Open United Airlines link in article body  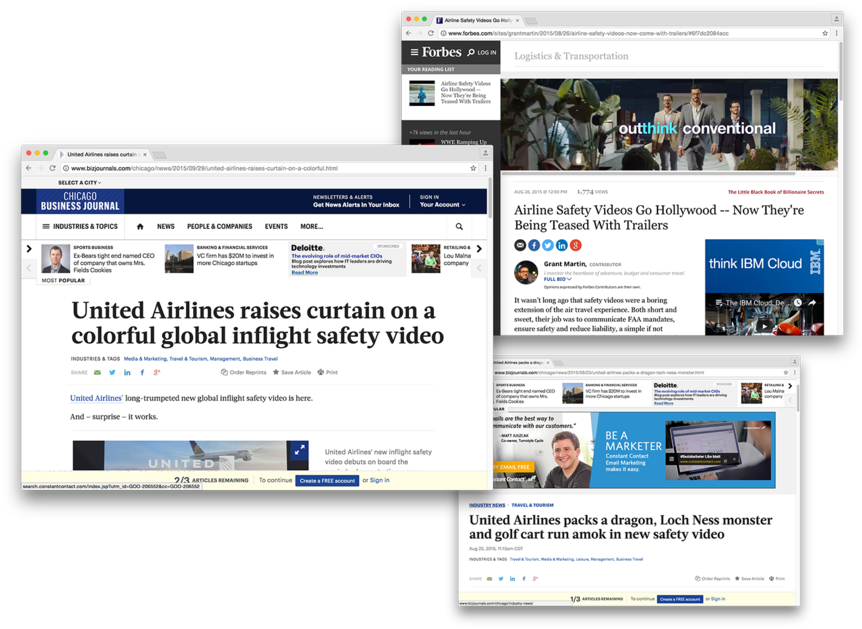pos(96,398)
